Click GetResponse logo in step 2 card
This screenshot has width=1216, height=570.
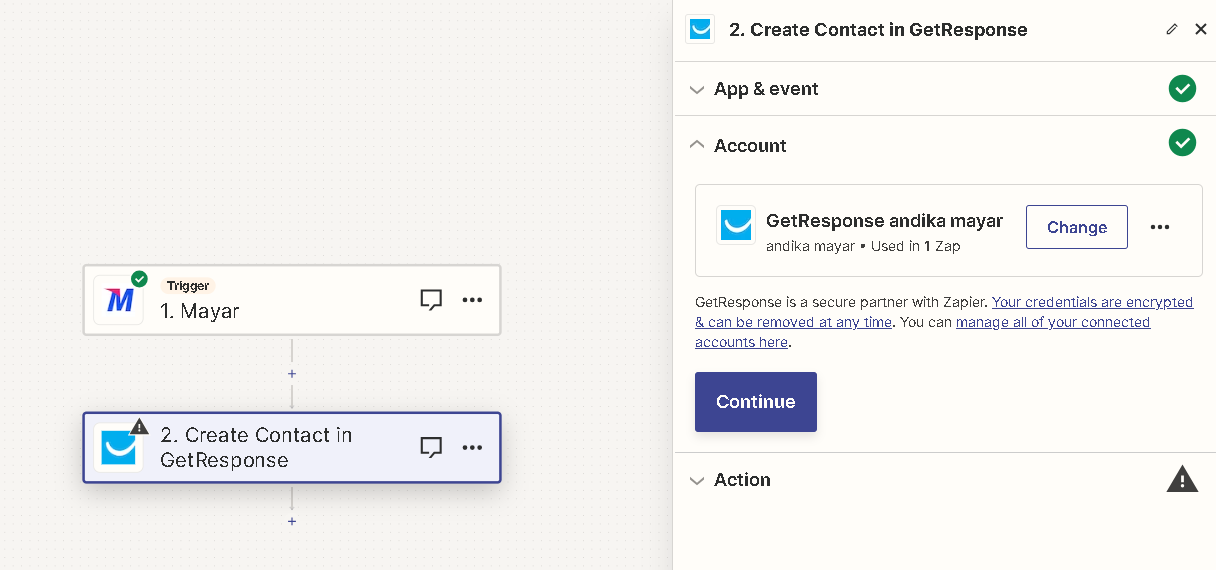(119, 448)
